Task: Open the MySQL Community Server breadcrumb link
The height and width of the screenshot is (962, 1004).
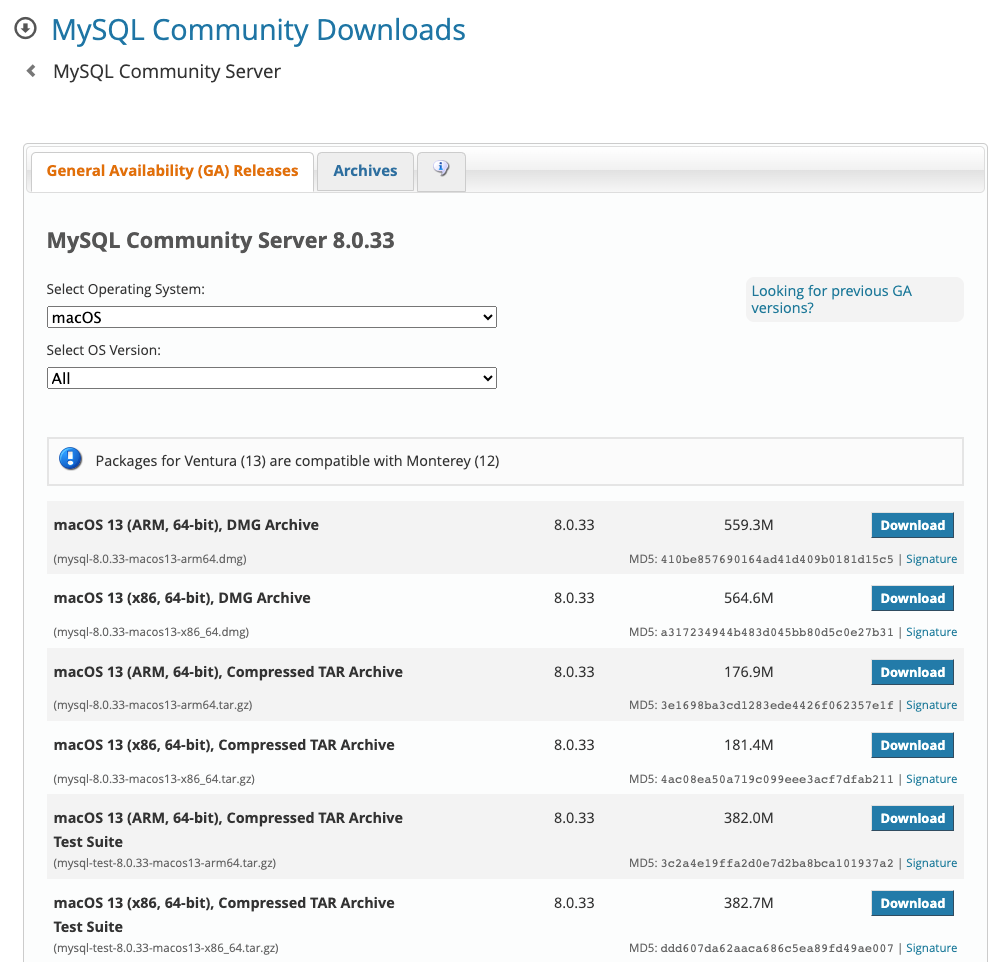Action: [x=167, y=72]
